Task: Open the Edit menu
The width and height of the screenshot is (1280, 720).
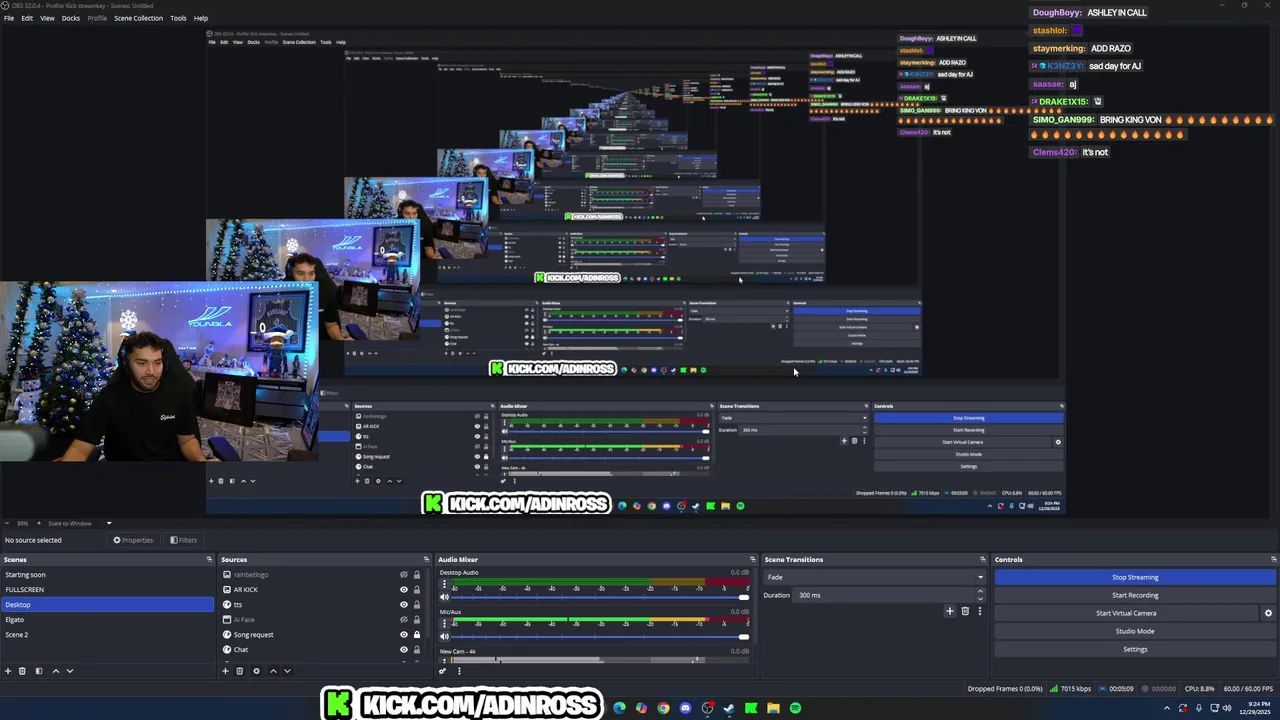Action: [27, 18]
